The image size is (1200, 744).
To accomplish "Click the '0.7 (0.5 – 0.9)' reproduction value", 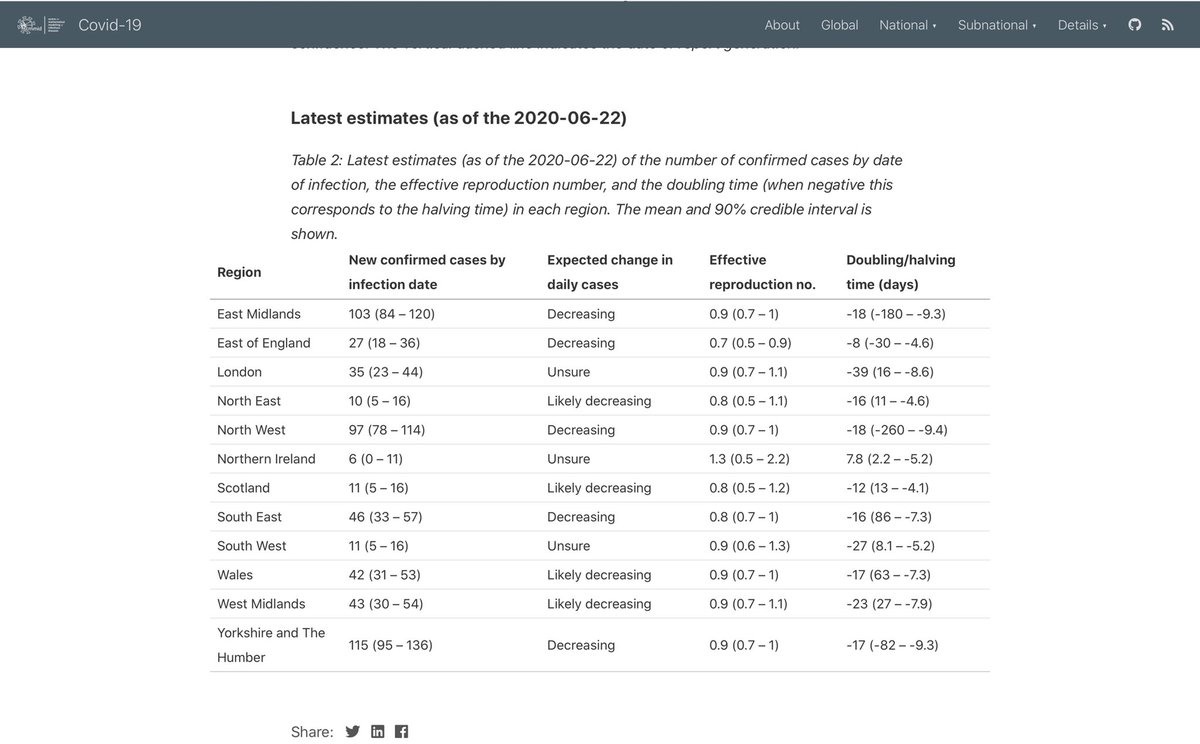I will click(750, 343).
